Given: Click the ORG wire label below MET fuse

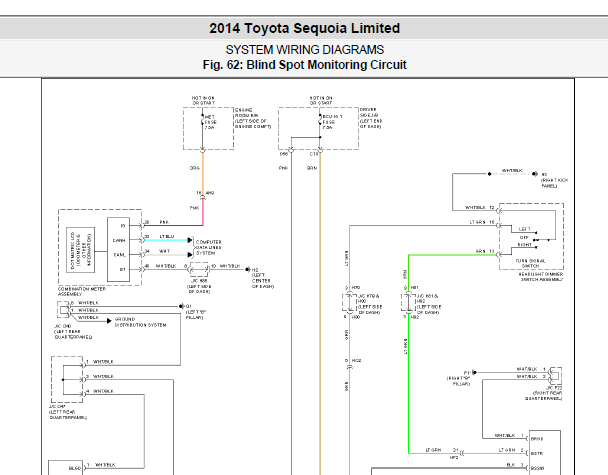Looking at the screenshot, I should click(195, 168).
